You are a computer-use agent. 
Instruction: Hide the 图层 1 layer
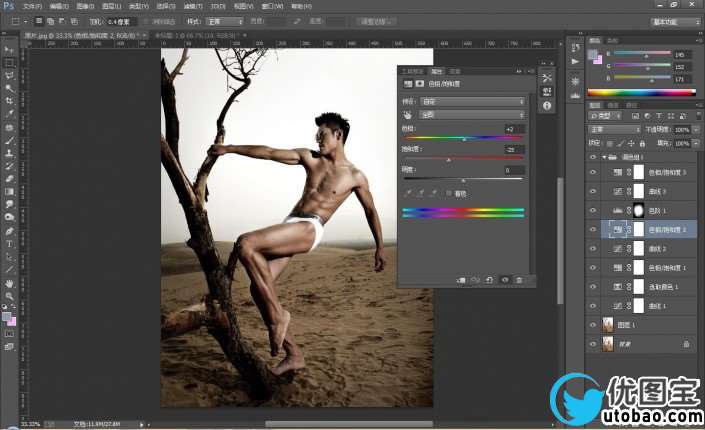click(x=593, y=325)
